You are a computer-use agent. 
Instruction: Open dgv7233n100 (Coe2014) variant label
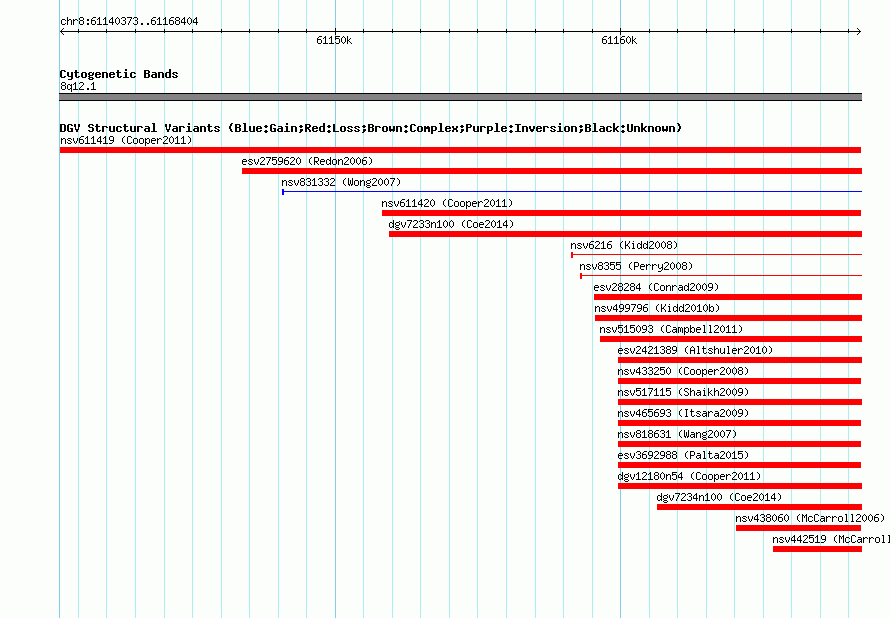pyautogui.click(x=451, y=224)
